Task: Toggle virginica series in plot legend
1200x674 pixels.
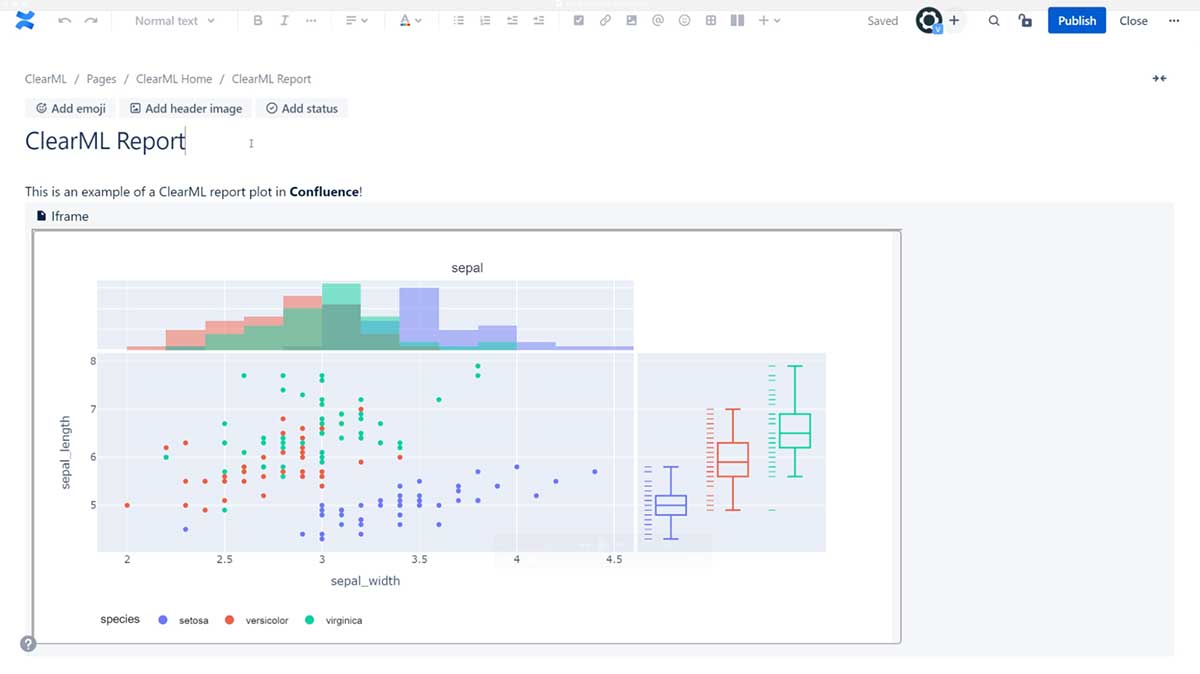Action: (334, 621)
